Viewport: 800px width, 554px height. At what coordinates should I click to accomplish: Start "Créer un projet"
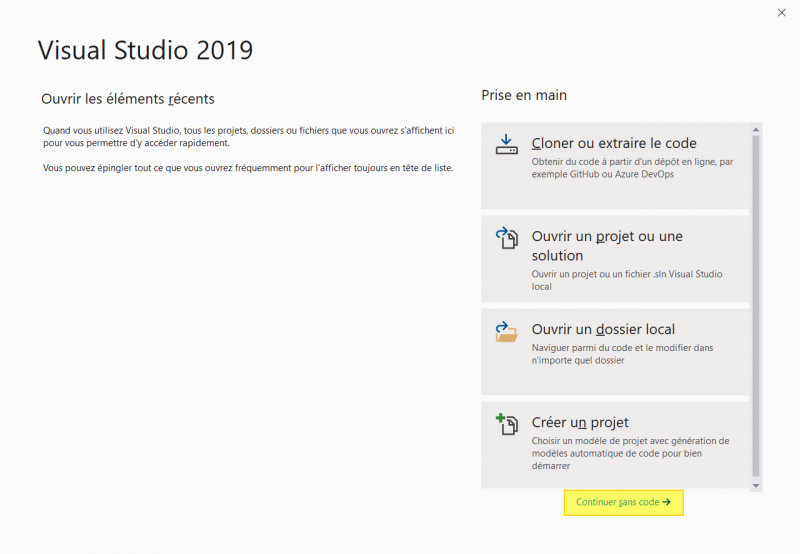pyautogui.click(x=615, y=445)
